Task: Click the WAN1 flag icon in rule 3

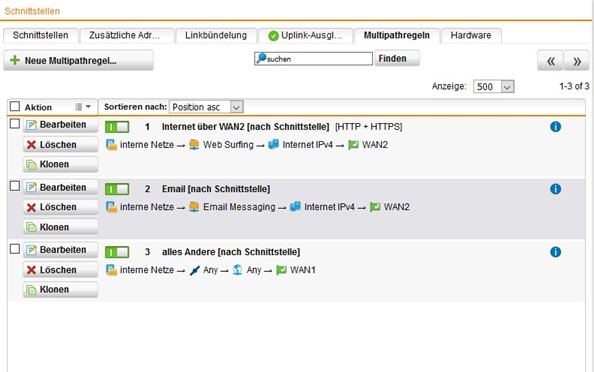Action: pyautogui.click(x=281, y=270)
